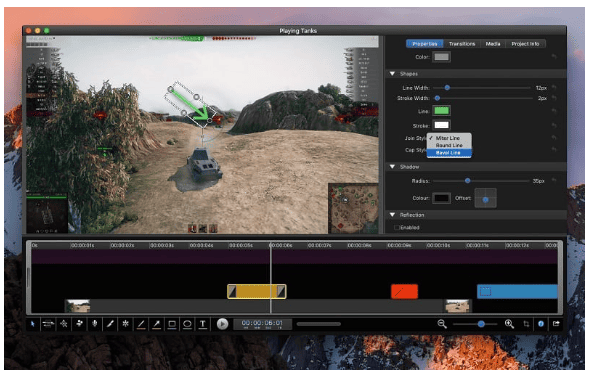Choose Miter Line in Join Style menu
Screen dimensions: 591x374
[449, 138]
